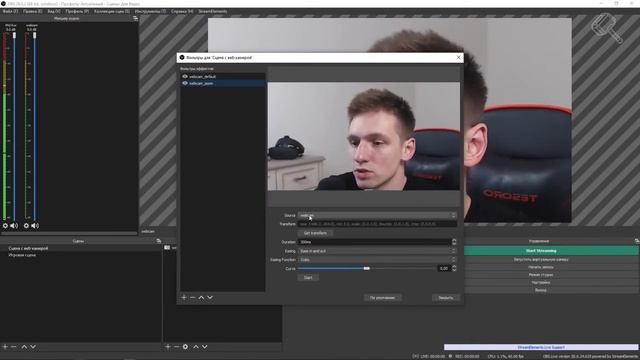This screenshot has width=640, height=360.
Task: Mute the Mic/Aux audio channel
Action: pos(14,225)
